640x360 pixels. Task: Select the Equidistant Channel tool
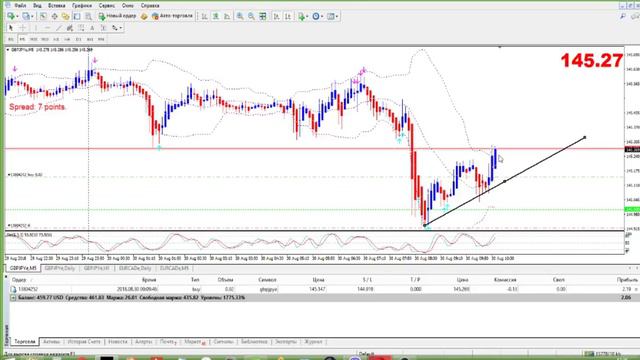(70, 28)
